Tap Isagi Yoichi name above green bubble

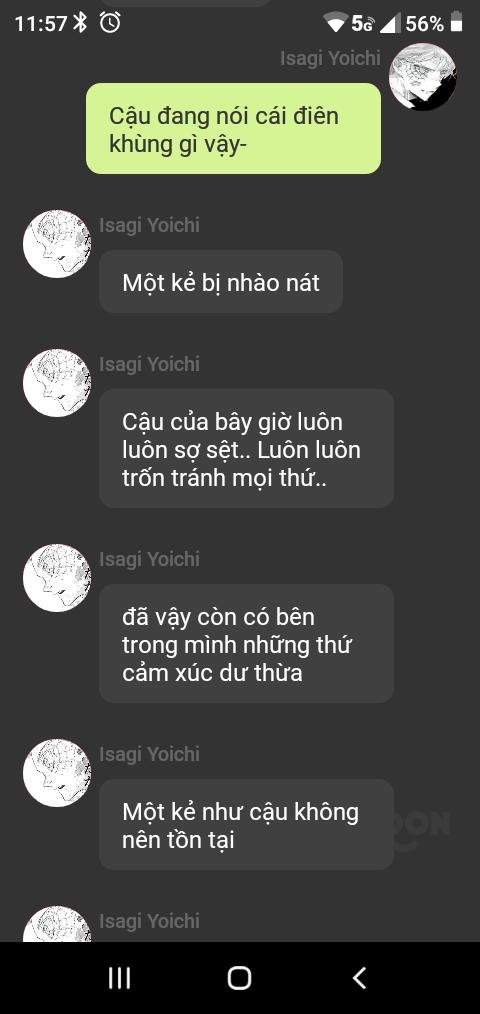coord(331,58)
